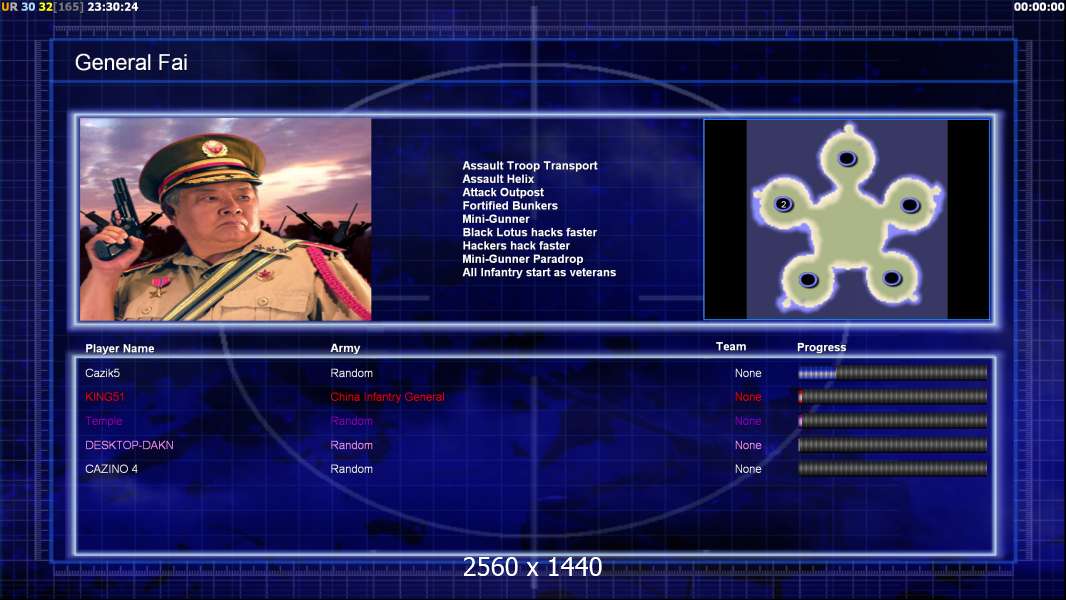Select player name CAZINO 4
1066x600 pixels.
111,469
